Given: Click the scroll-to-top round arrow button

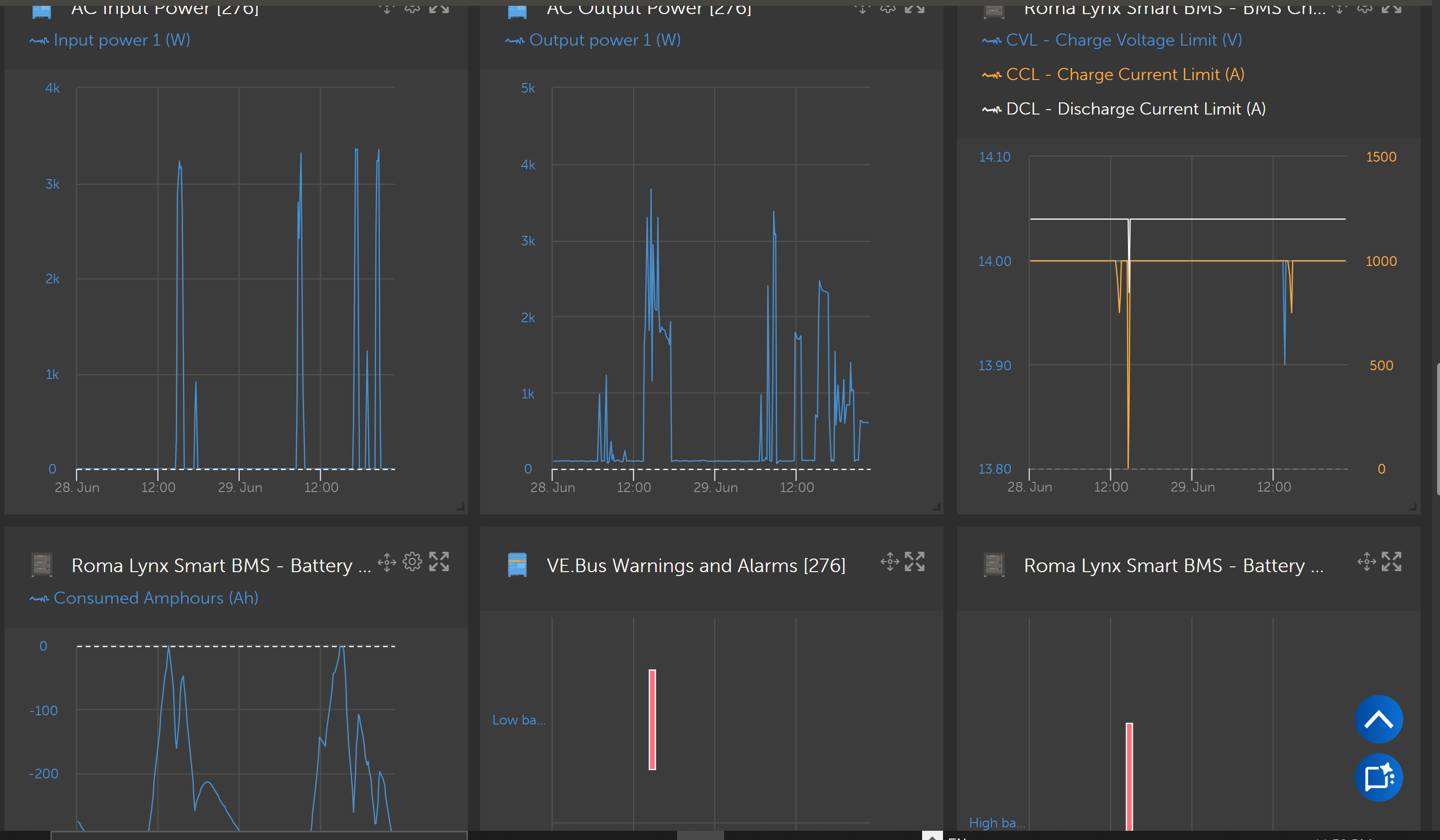Looking at the screenshot, I should (x=1378, y=719).
